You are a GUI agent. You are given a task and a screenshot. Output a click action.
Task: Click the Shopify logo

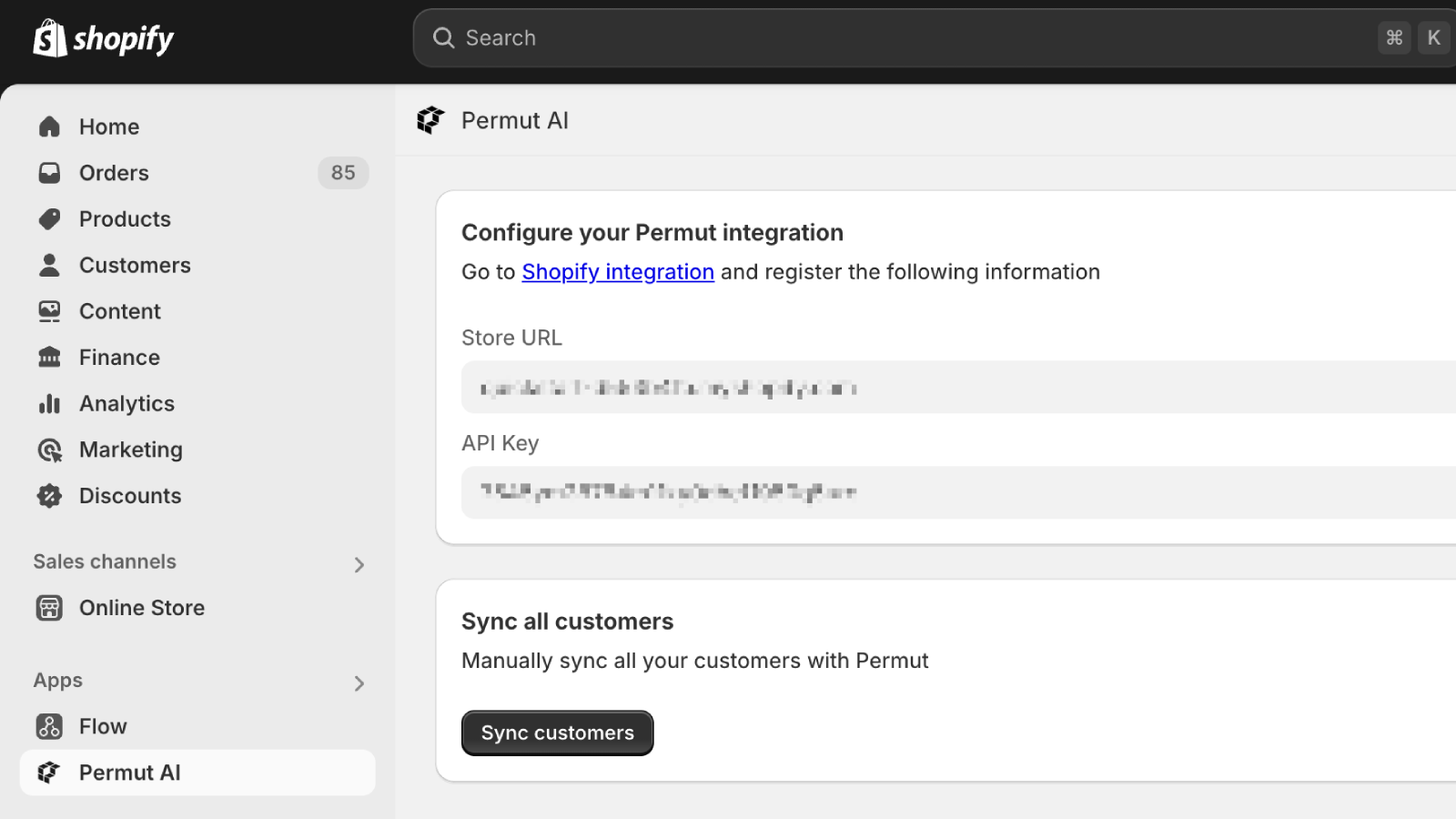pyautogui.click(x=103, y=38)
